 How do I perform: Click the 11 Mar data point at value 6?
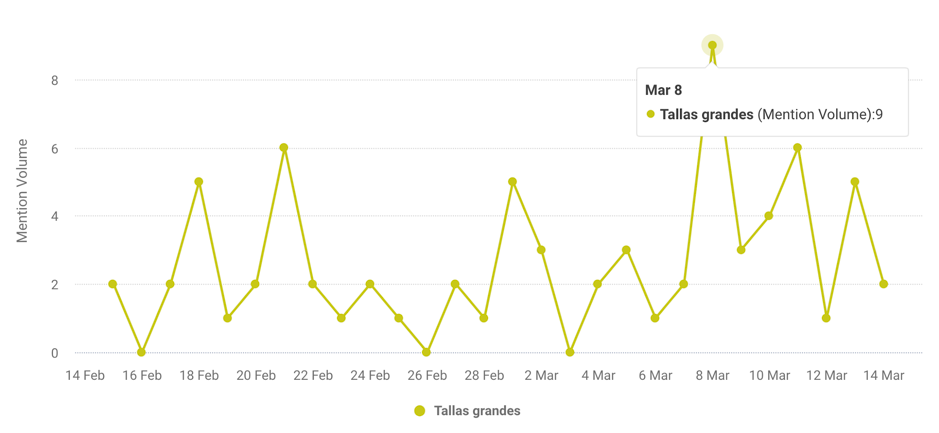coord(798,148)
